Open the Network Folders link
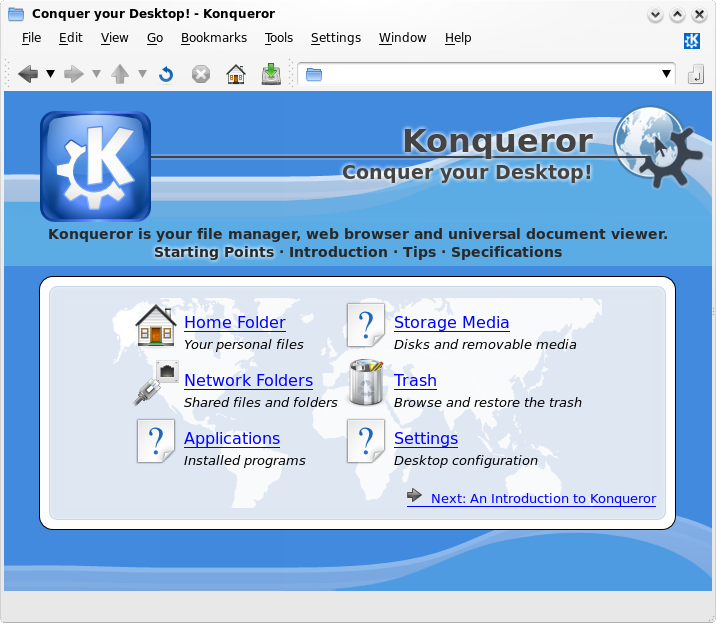716x623 pixels. [248, 380]
